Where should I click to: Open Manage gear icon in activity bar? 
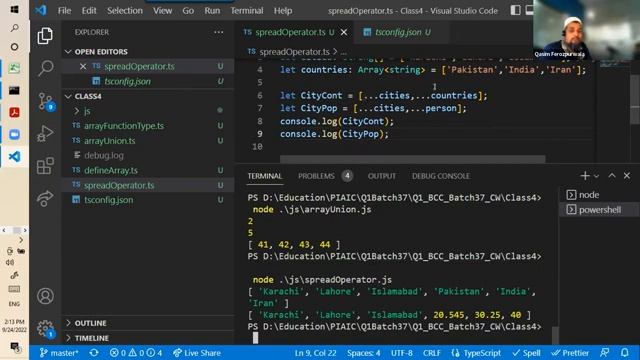coord(45,329)
